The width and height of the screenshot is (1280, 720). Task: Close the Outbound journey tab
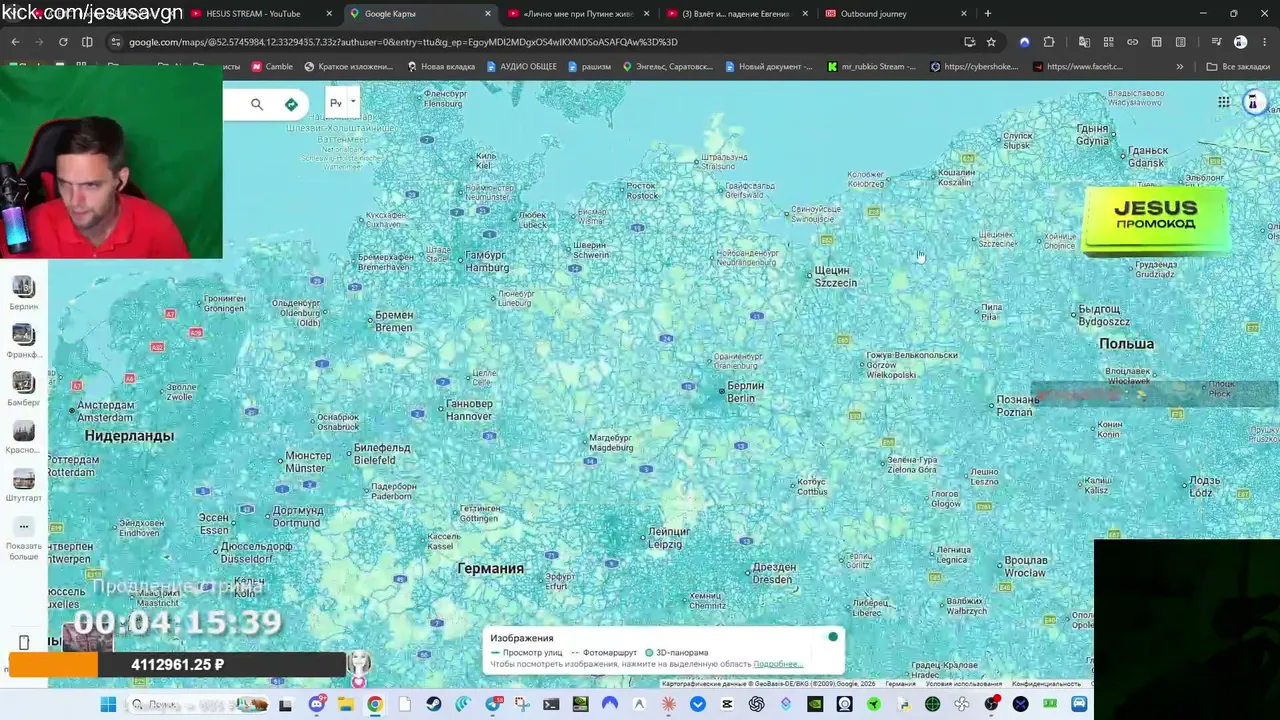(x=964, y=14)
